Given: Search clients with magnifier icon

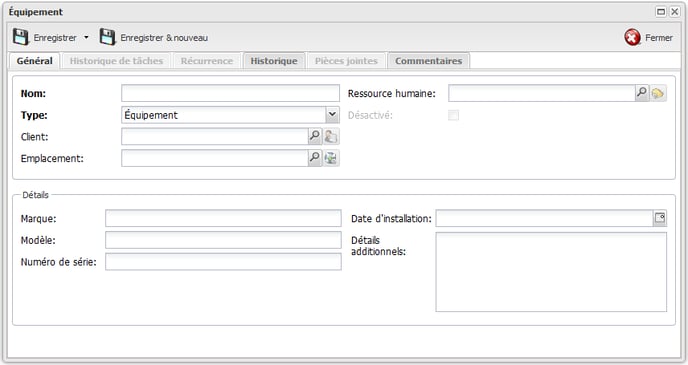Looking at the screenshot, I should [315, 136].
